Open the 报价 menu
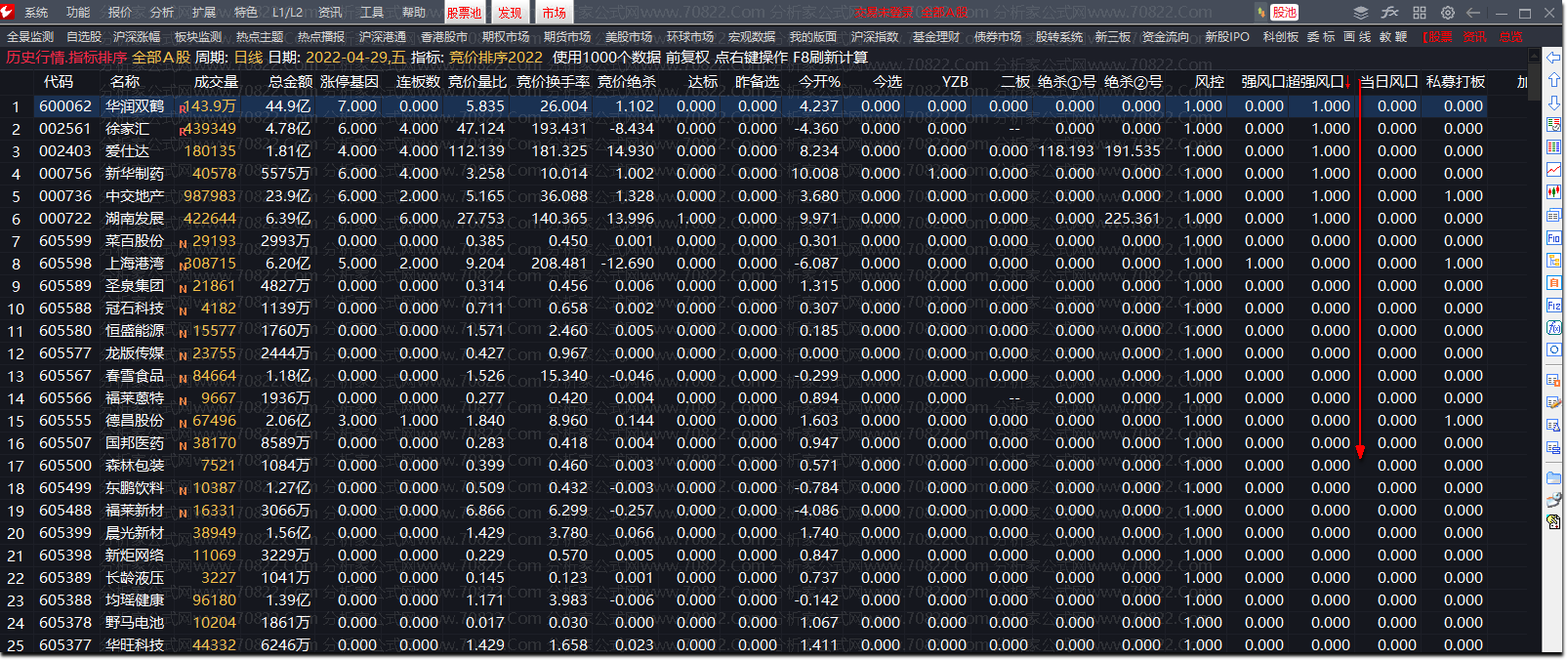The height and width of the screenshot is (660, 1568). pos(120,13)
